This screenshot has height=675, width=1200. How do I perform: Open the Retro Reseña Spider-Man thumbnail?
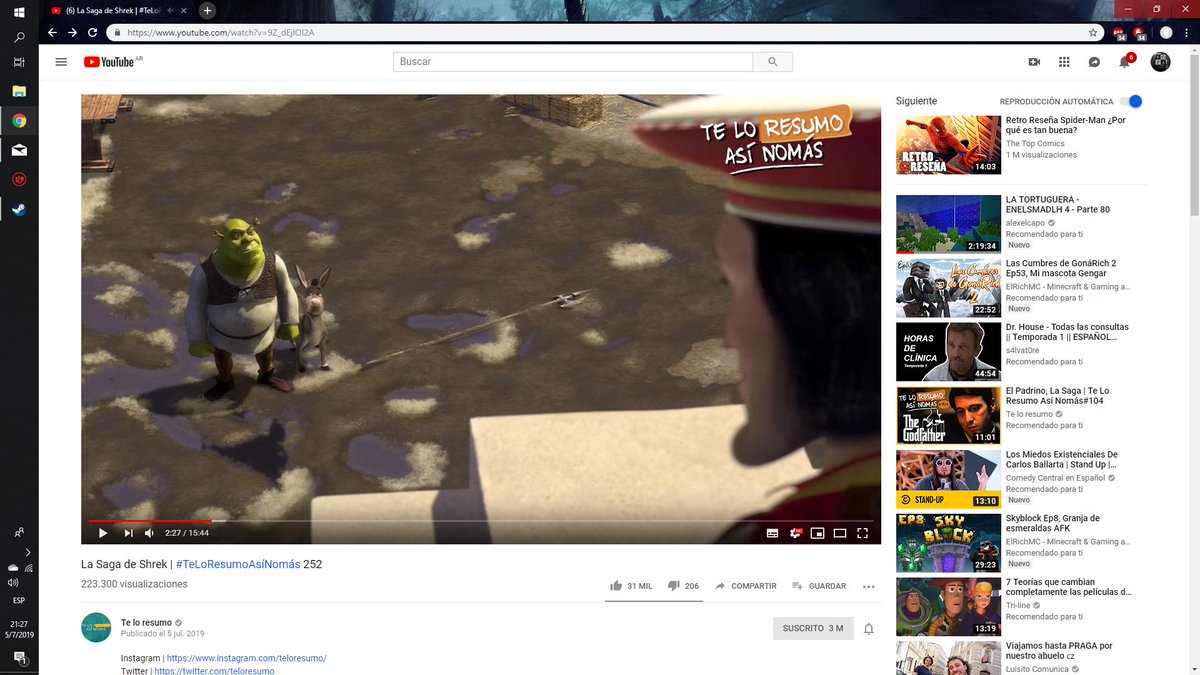(x=948, y=145)
